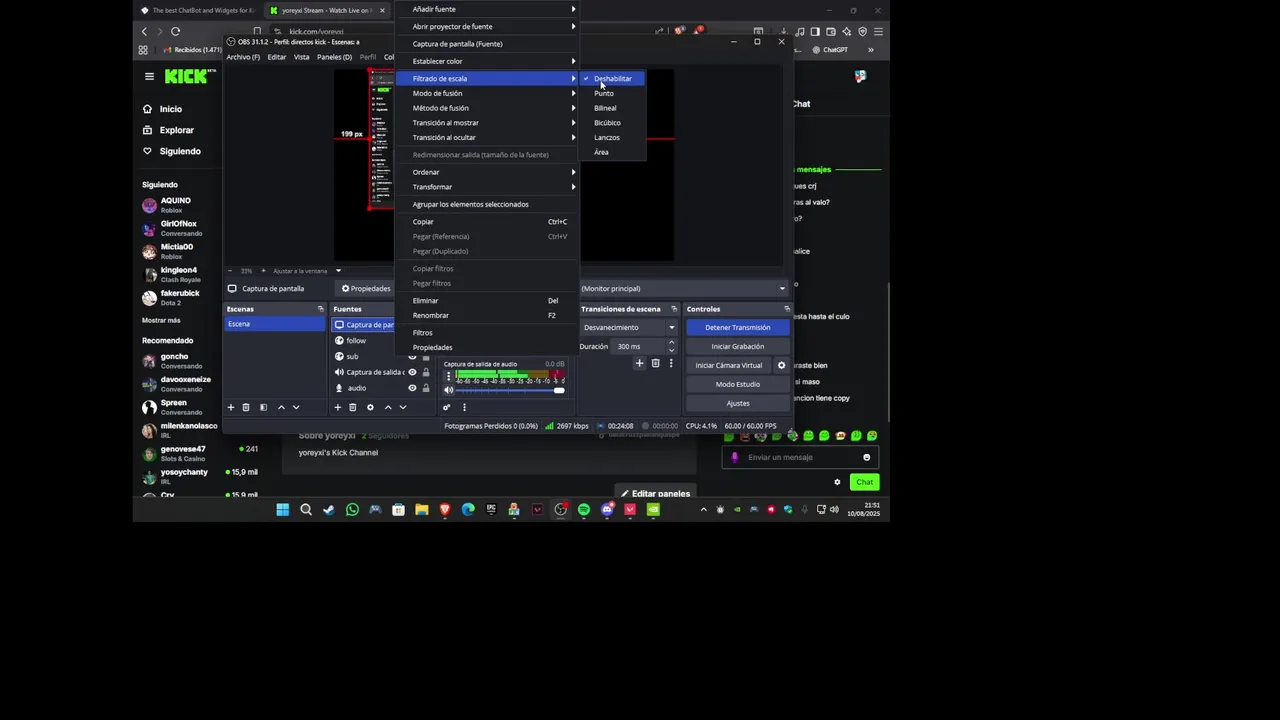Open the Archivo menu in OBS
1280x720 pixels.
point(243,57)
